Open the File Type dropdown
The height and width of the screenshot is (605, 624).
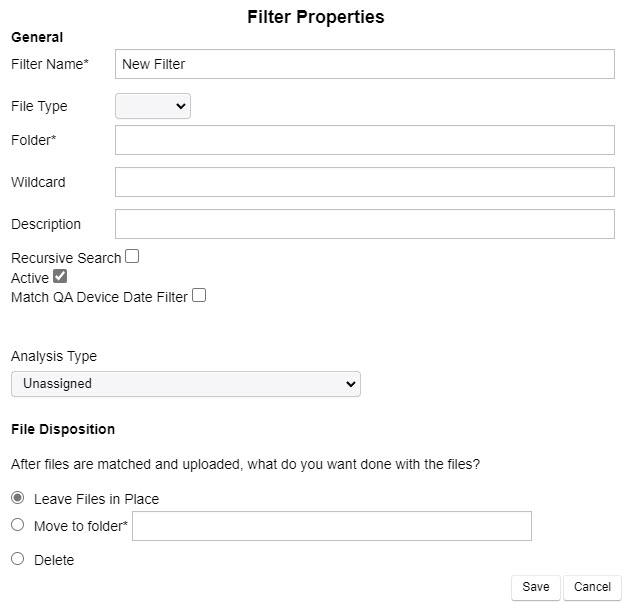(x=153, y=106)
